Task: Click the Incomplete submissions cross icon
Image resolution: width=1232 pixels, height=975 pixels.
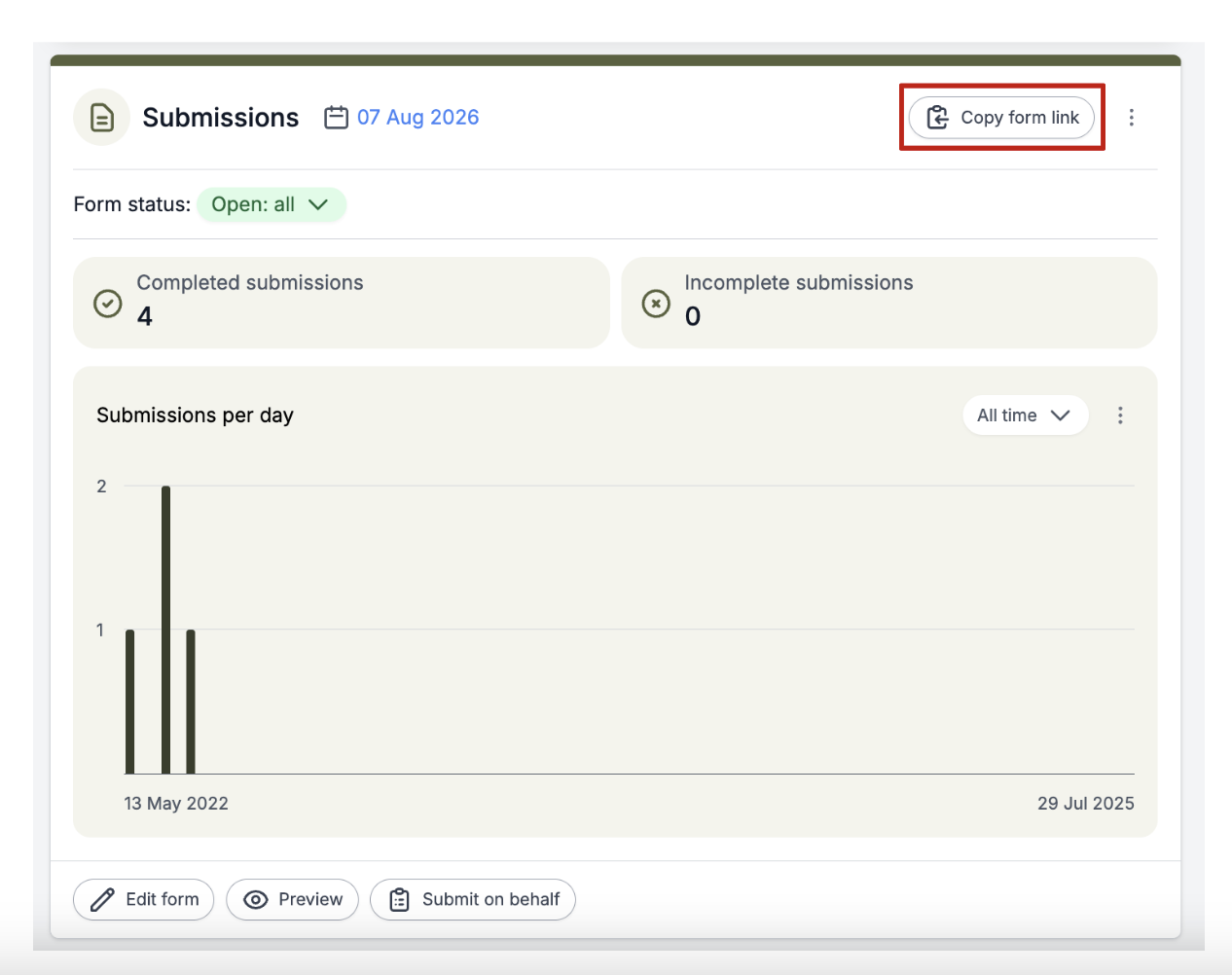Action: click(x=656, y=304)
